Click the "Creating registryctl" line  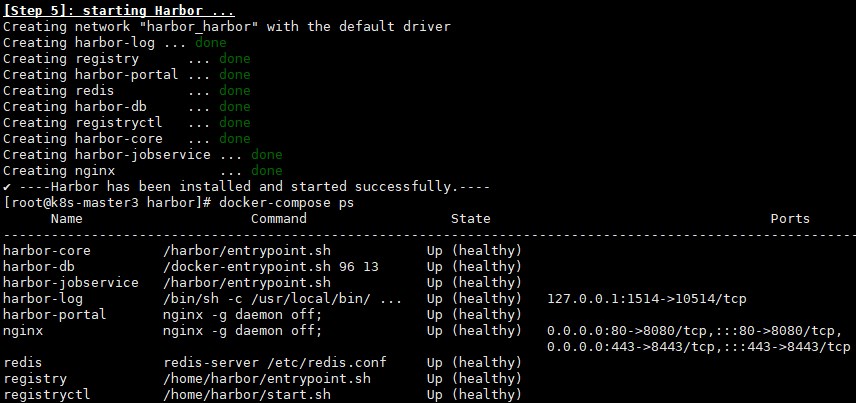(x=127, y=122)
